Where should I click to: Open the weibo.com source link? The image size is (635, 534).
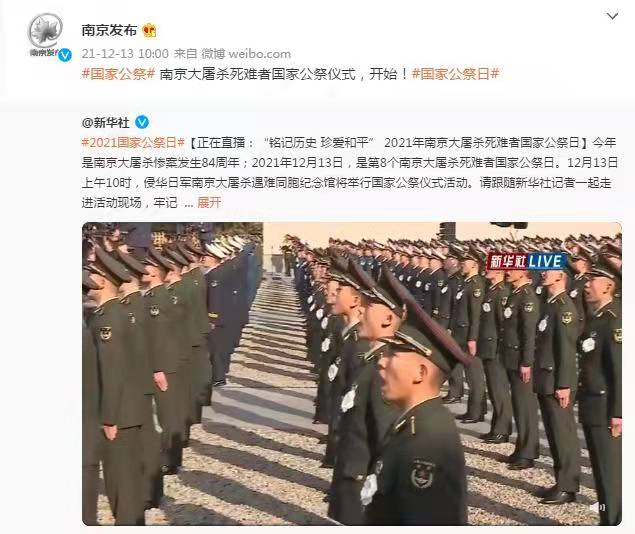259,53
